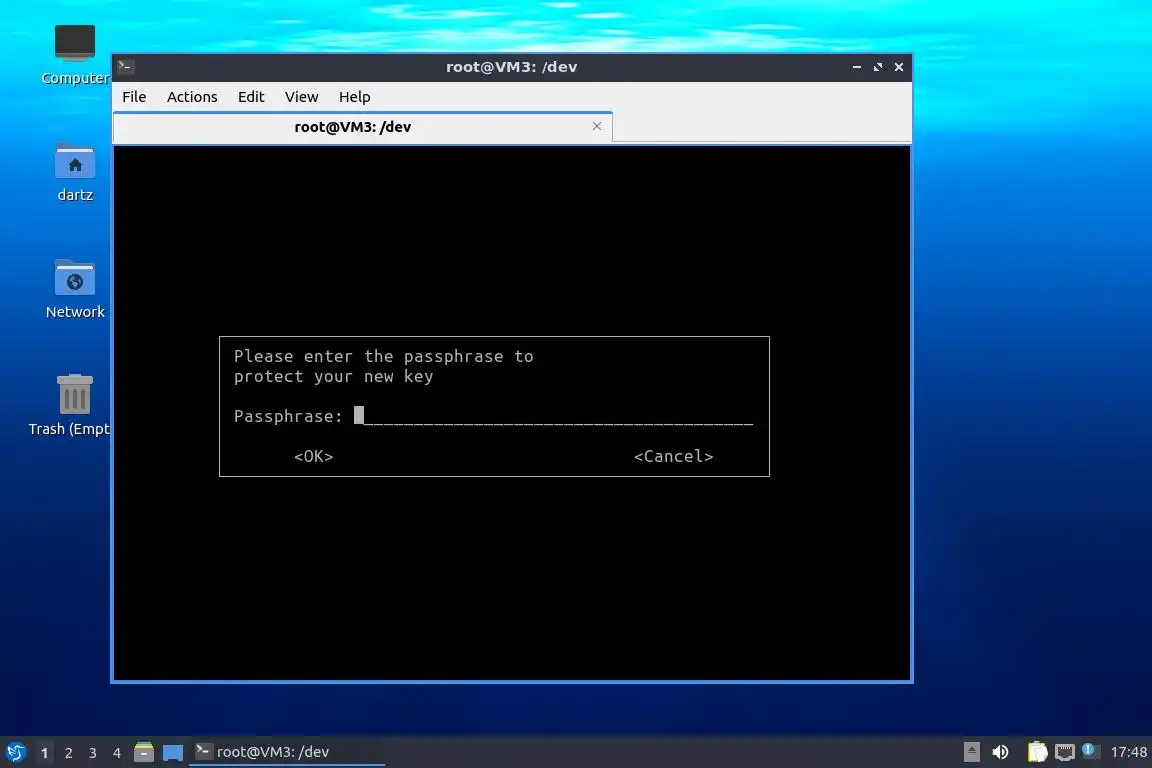
Task: Open the Actions menu
Action: [192, 97]
